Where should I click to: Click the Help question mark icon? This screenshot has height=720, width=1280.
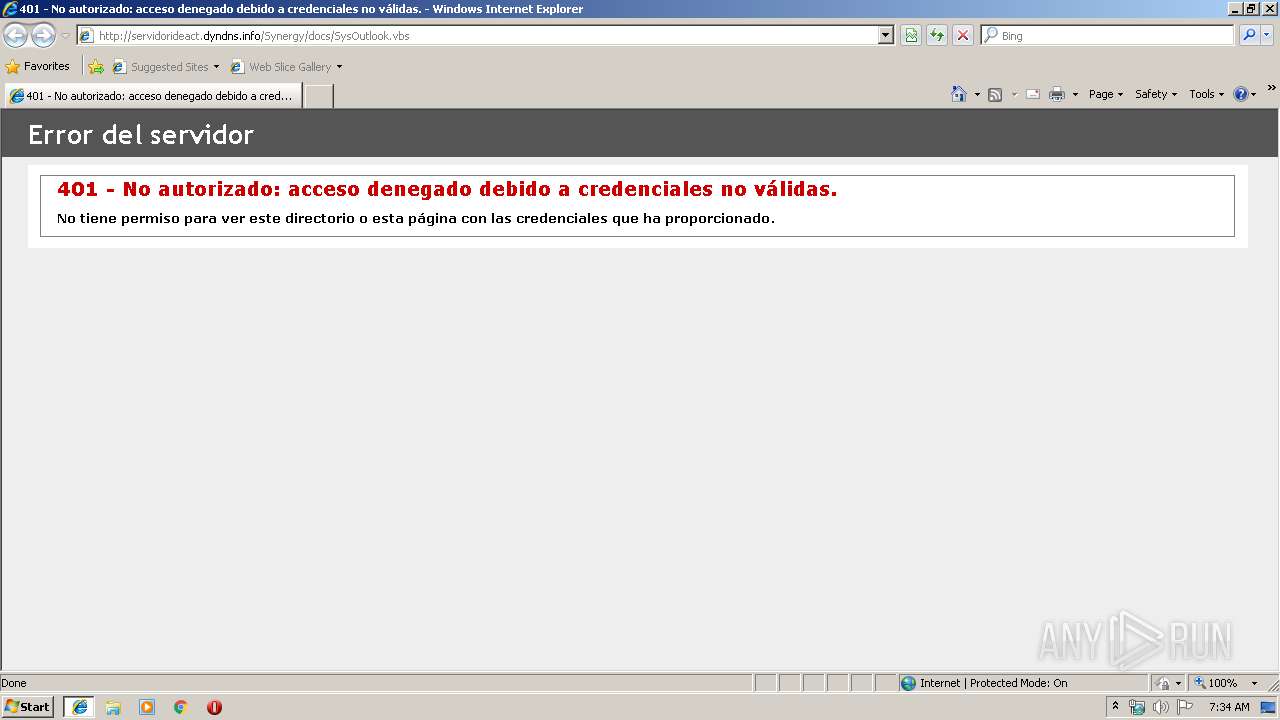click(x=1241, y=94)
